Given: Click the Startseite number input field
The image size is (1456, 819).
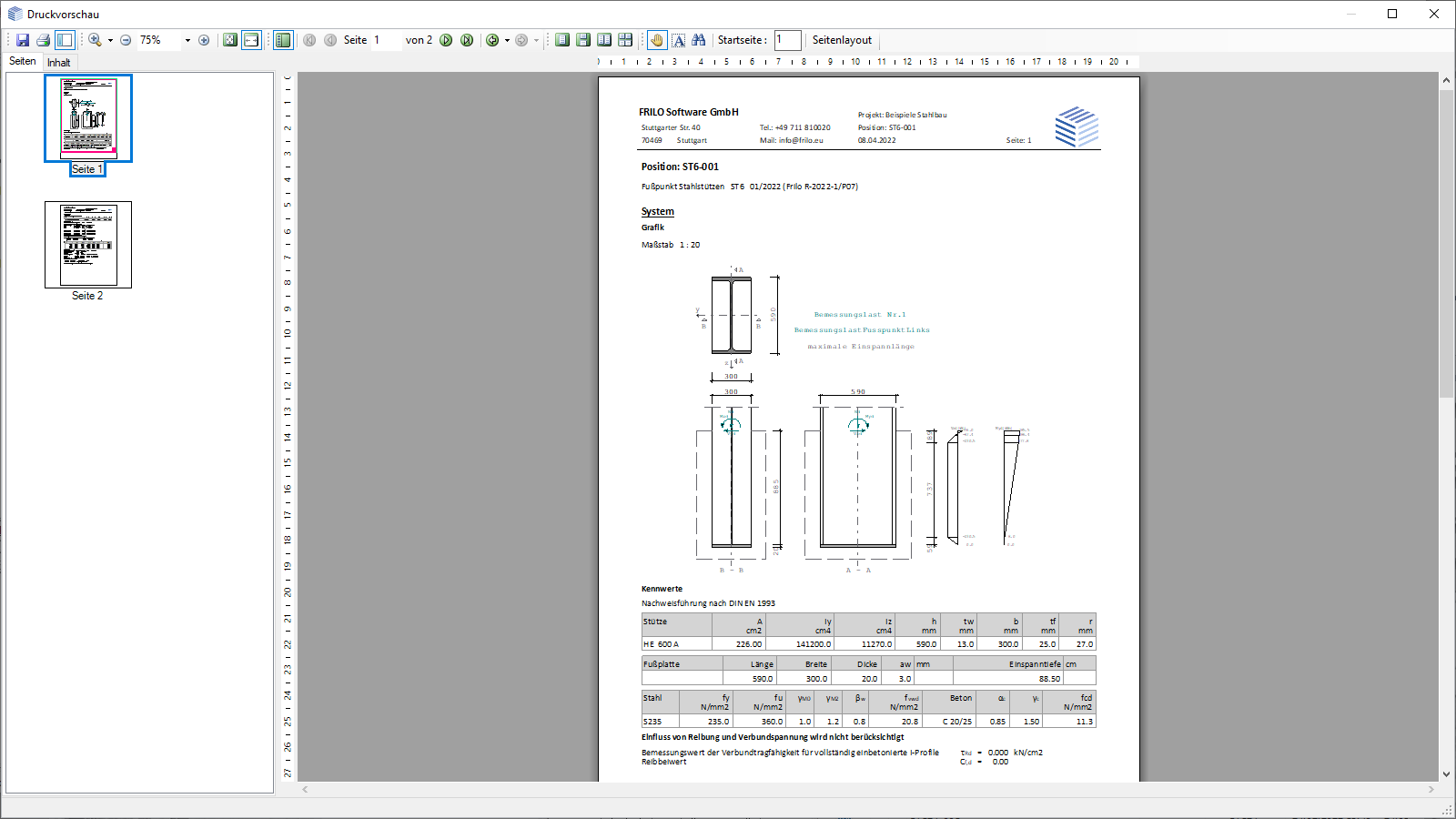Looking at the screenshot, I should (788, 40).
